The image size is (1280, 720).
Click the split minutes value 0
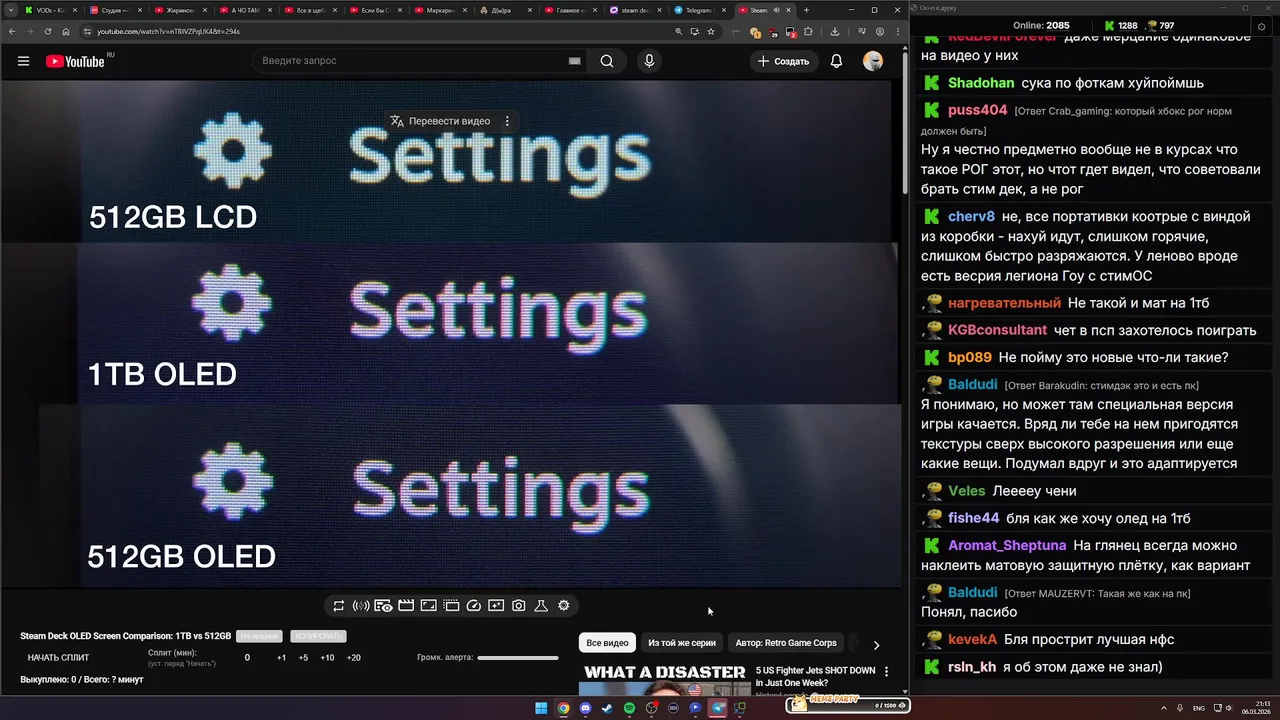[247, 658]
